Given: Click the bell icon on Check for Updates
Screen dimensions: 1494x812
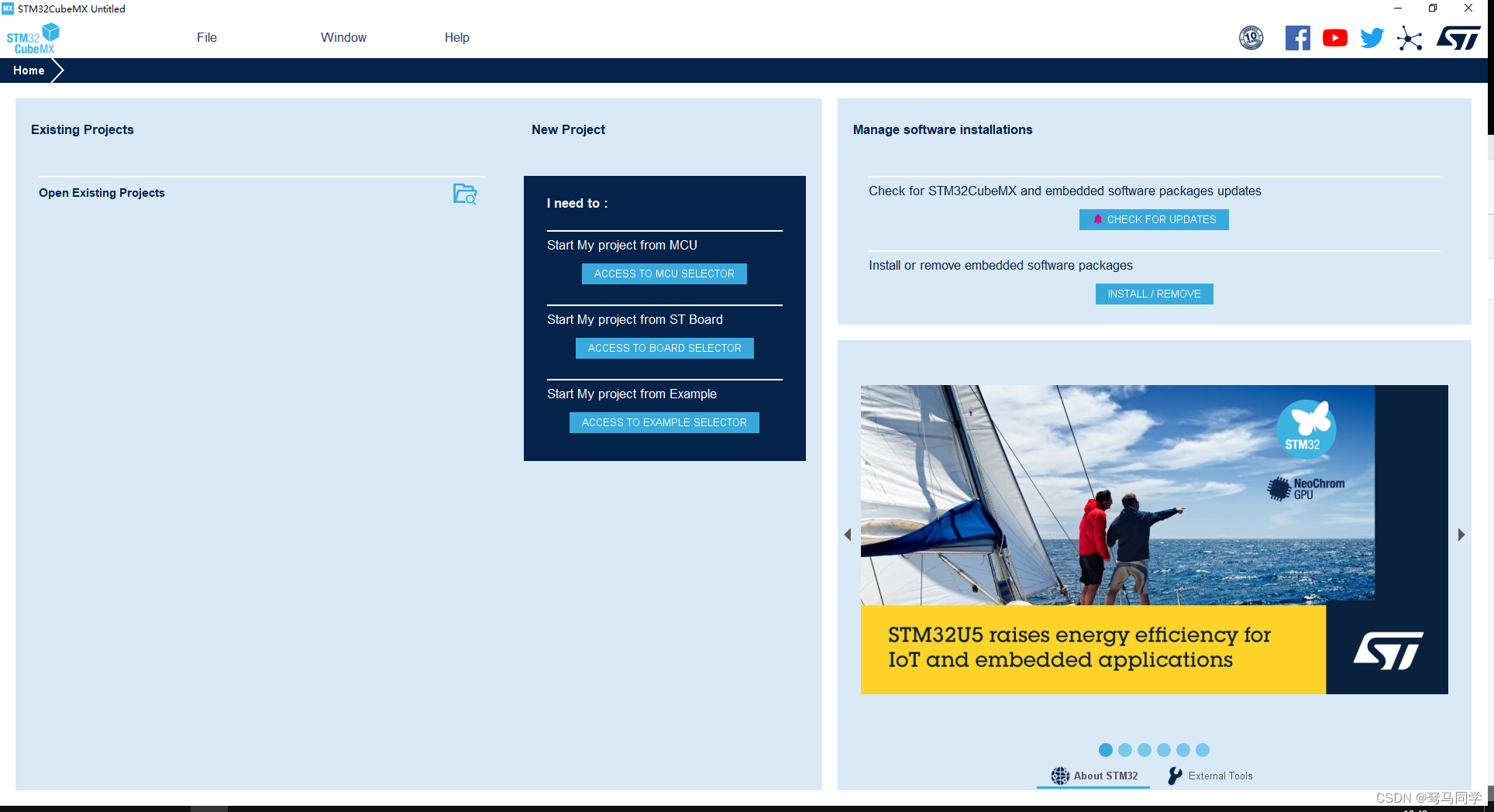Looking at the screenshot, I should 1097,219.
